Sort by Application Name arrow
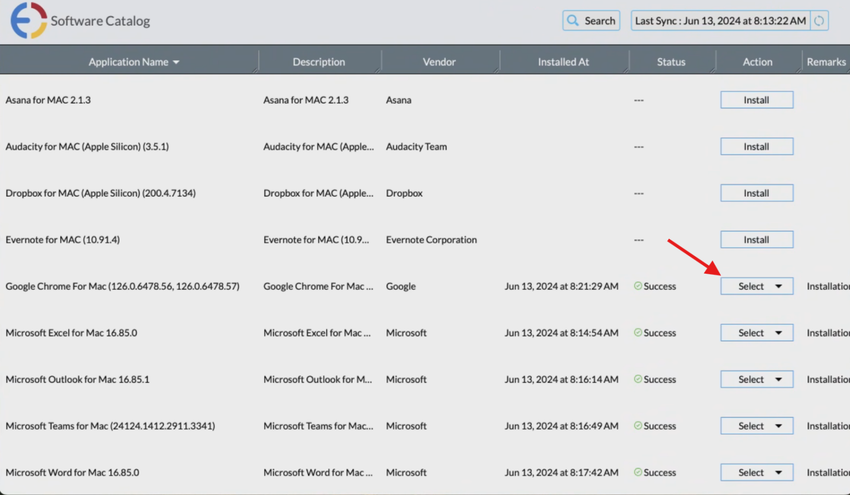 (177, 63)
